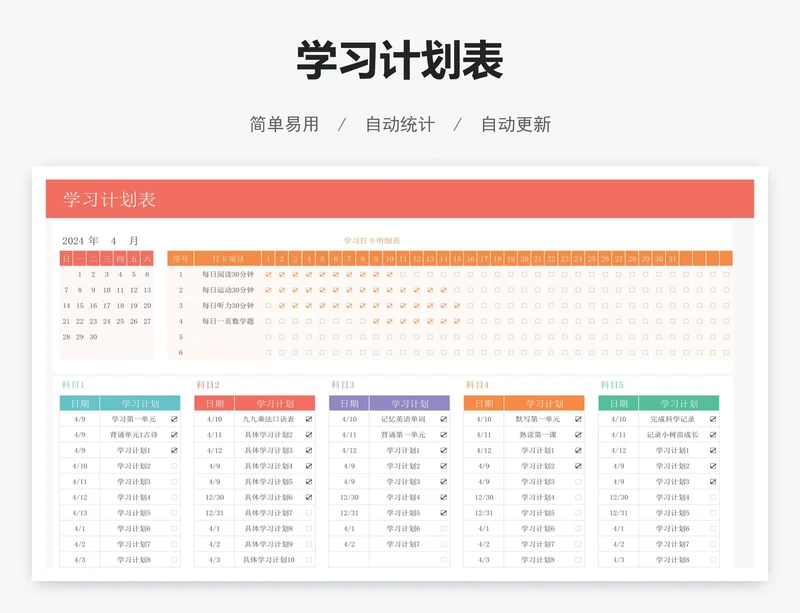Image resolution: width=800 pixels, height=613 pixels.
Task: Click the 日期 header in the 科目1 table
Action: pos(80,404)
